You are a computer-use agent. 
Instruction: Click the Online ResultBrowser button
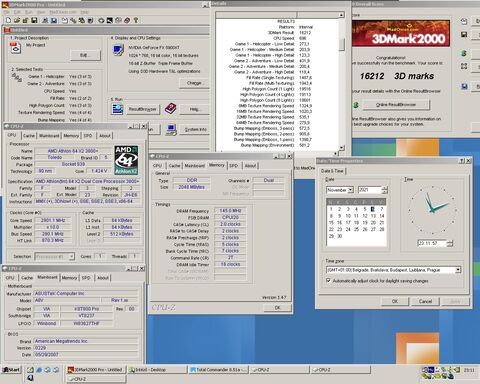click(396, 105)
